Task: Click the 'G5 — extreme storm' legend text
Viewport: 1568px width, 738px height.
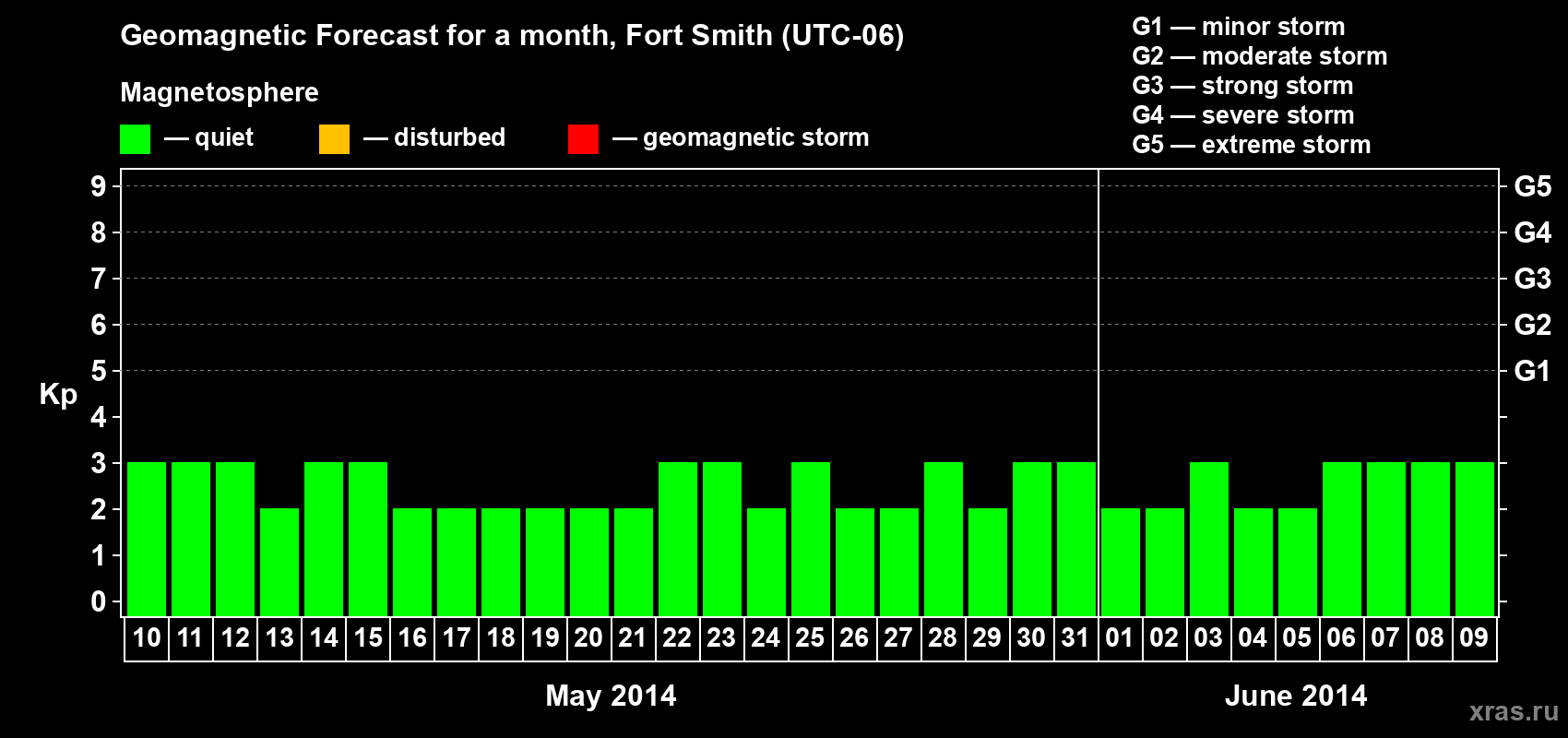Action: click(x=1252, y=145)
